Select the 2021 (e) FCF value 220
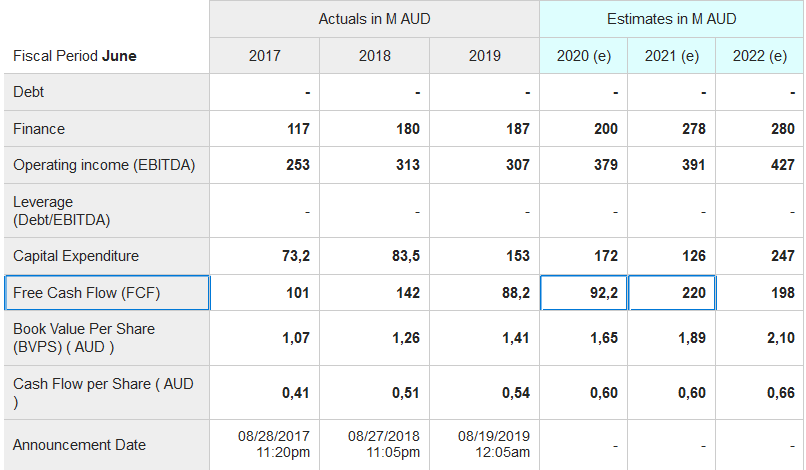 click(672, 293)
